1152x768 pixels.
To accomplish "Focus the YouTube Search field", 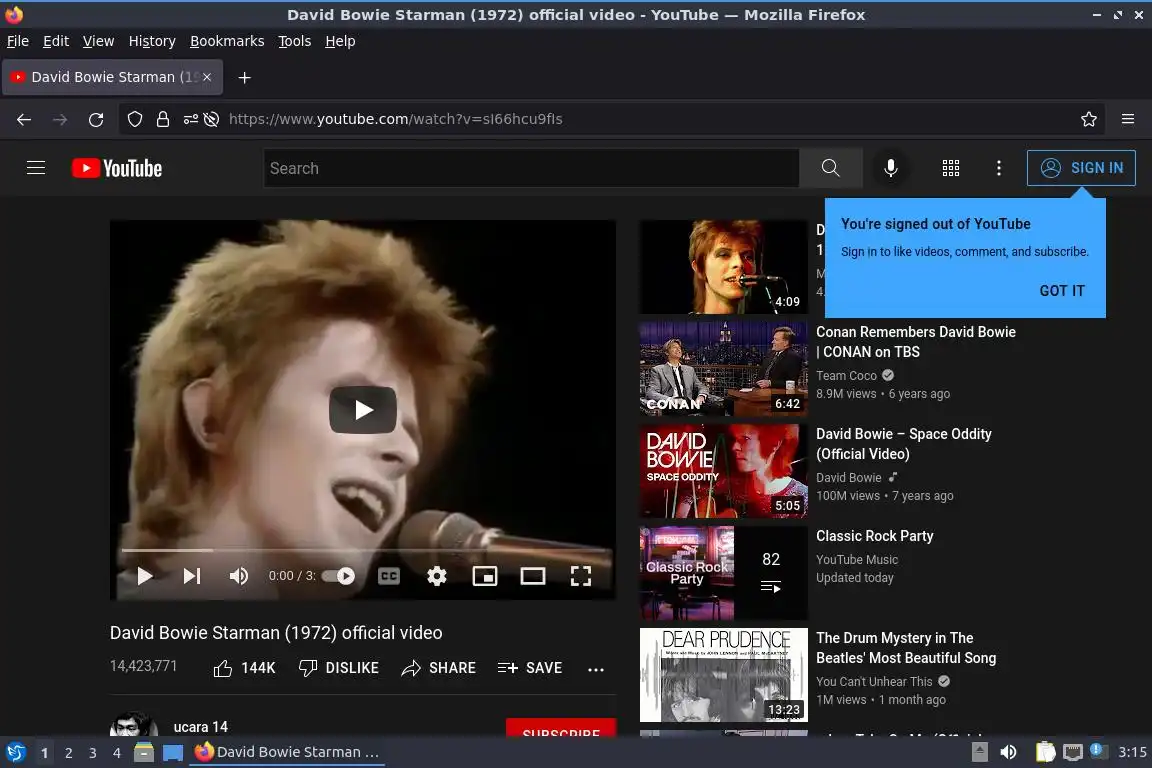I will 531,168.
